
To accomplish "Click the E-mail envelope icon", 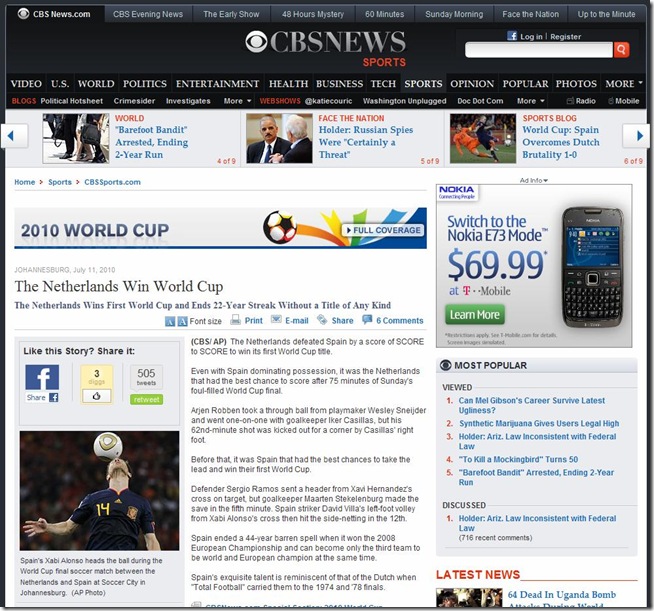I will tap(276, 319).
